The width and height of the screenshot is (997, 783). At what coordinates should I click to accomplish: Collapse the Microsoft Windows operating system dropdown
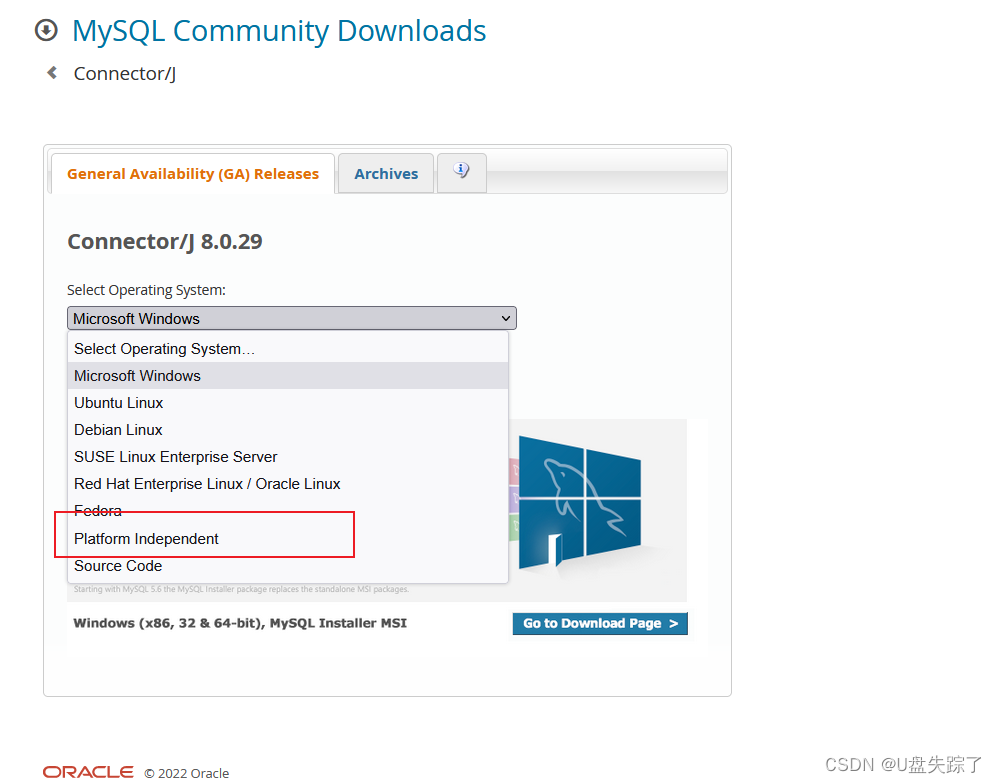292,318
